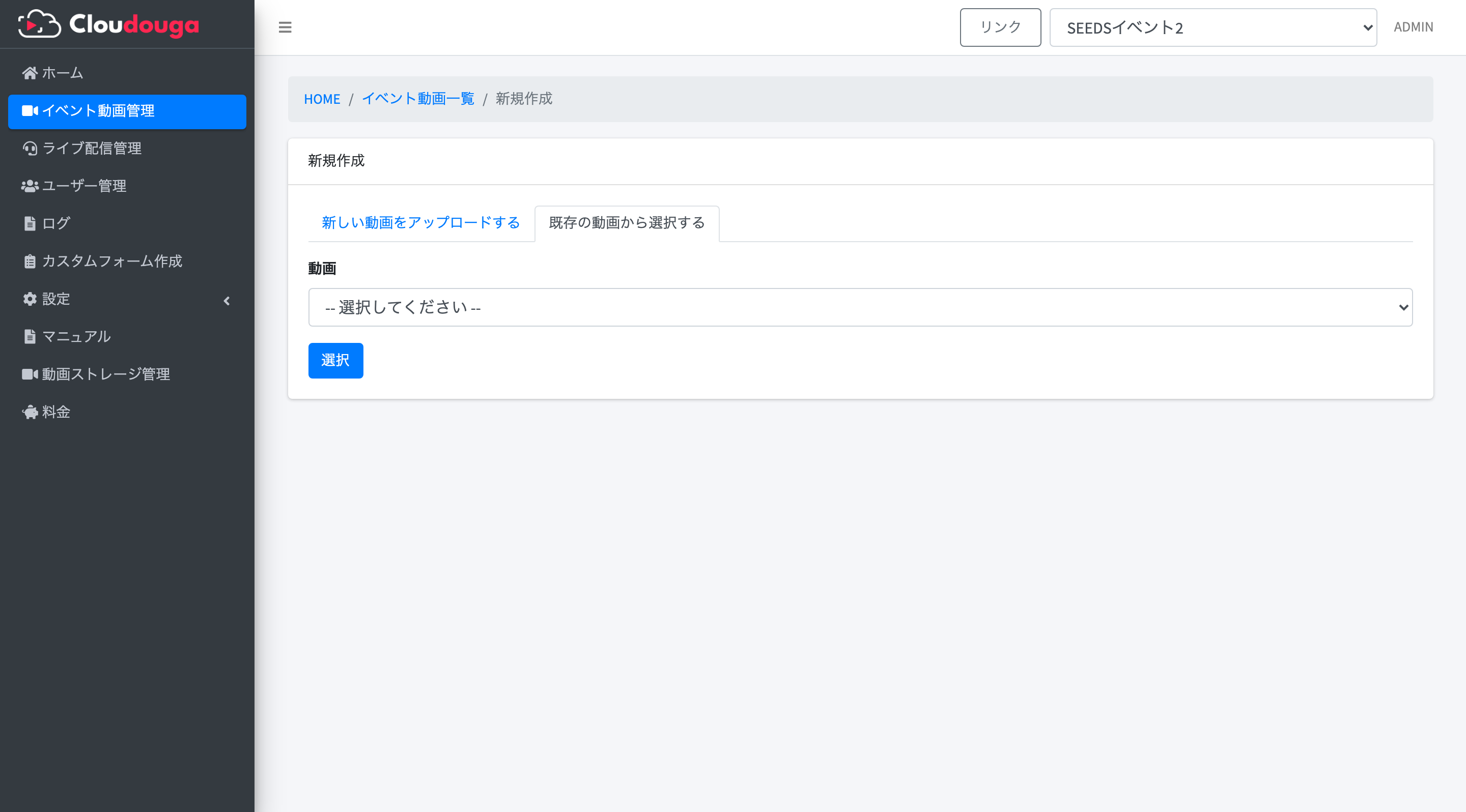
Task: Switch to 新しい動画をアップロードする tab
Action: click(x=421, y=223)
